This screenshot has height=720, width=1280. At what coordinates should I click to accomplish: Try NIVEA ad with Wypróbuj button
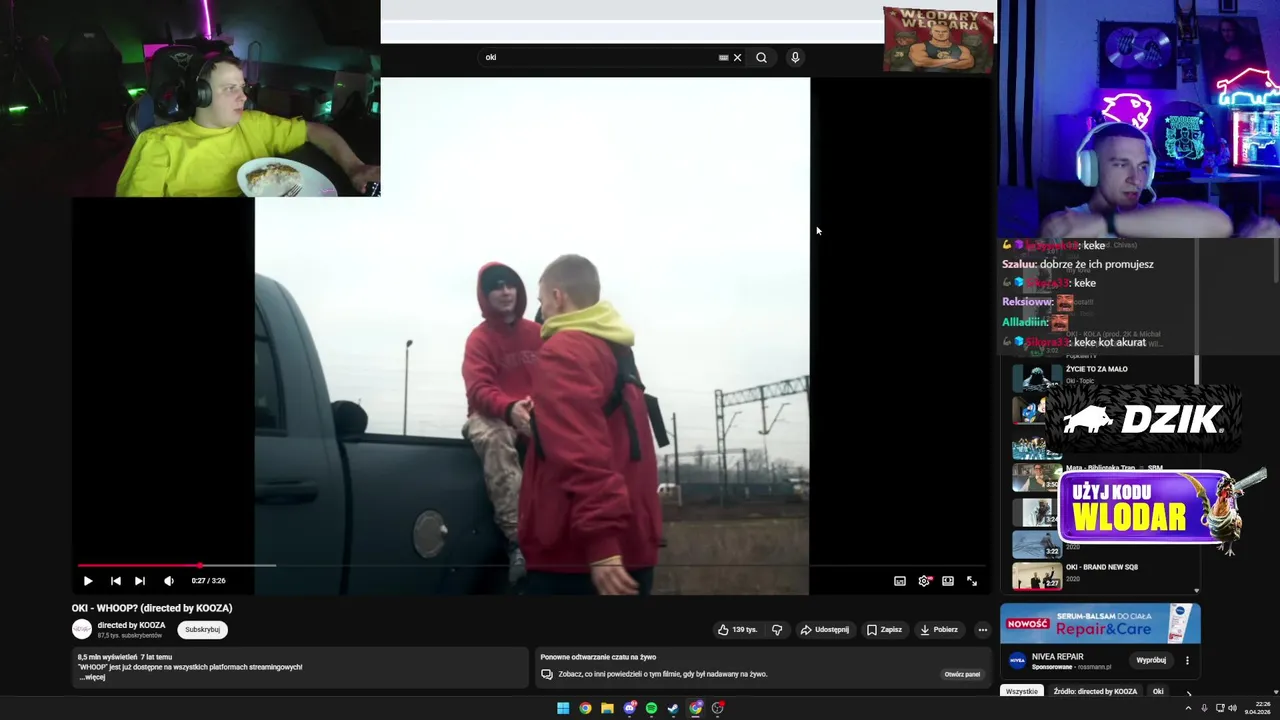(x=1151, y=660)
